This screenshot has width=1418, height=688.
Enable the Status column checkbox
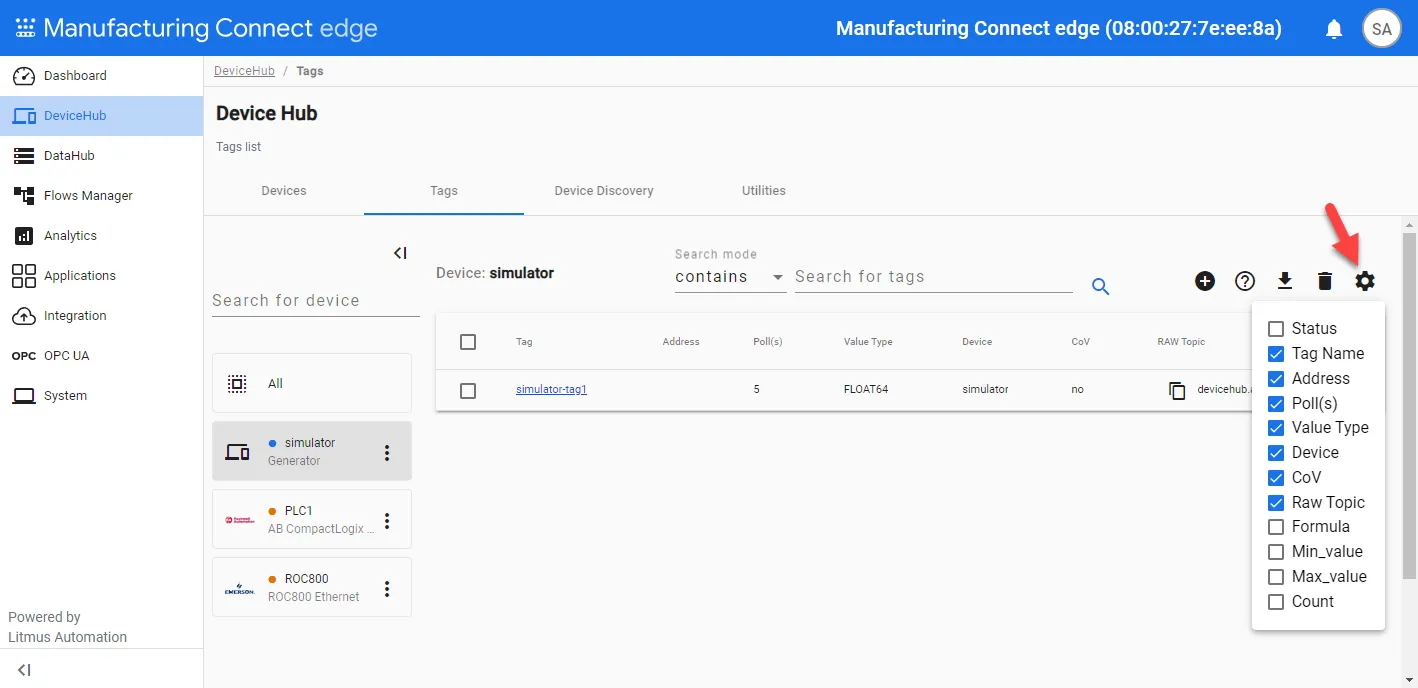pyautogui.click(x=1276, y=329)
